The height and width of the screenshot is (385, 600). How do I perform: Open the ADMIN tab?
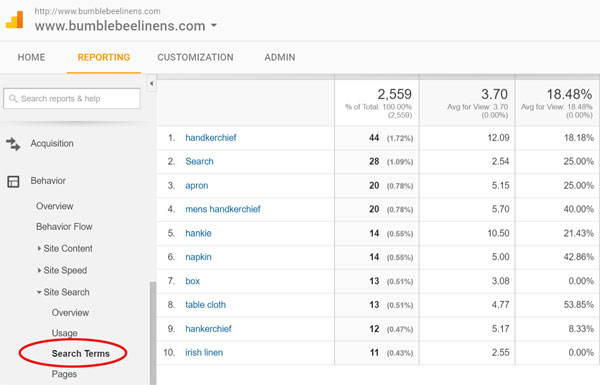click(280, 57)
